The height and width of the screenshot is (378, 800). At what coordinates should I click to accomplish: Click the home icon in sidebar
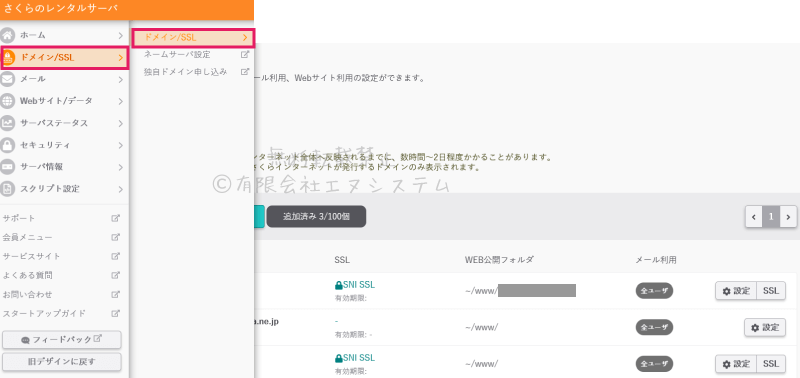(8, 35)
